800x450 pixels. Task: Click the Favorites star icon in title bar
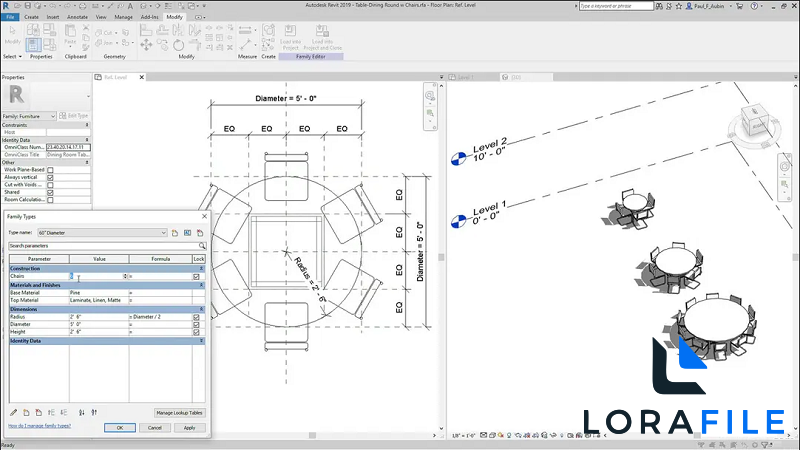click(679, 6)
